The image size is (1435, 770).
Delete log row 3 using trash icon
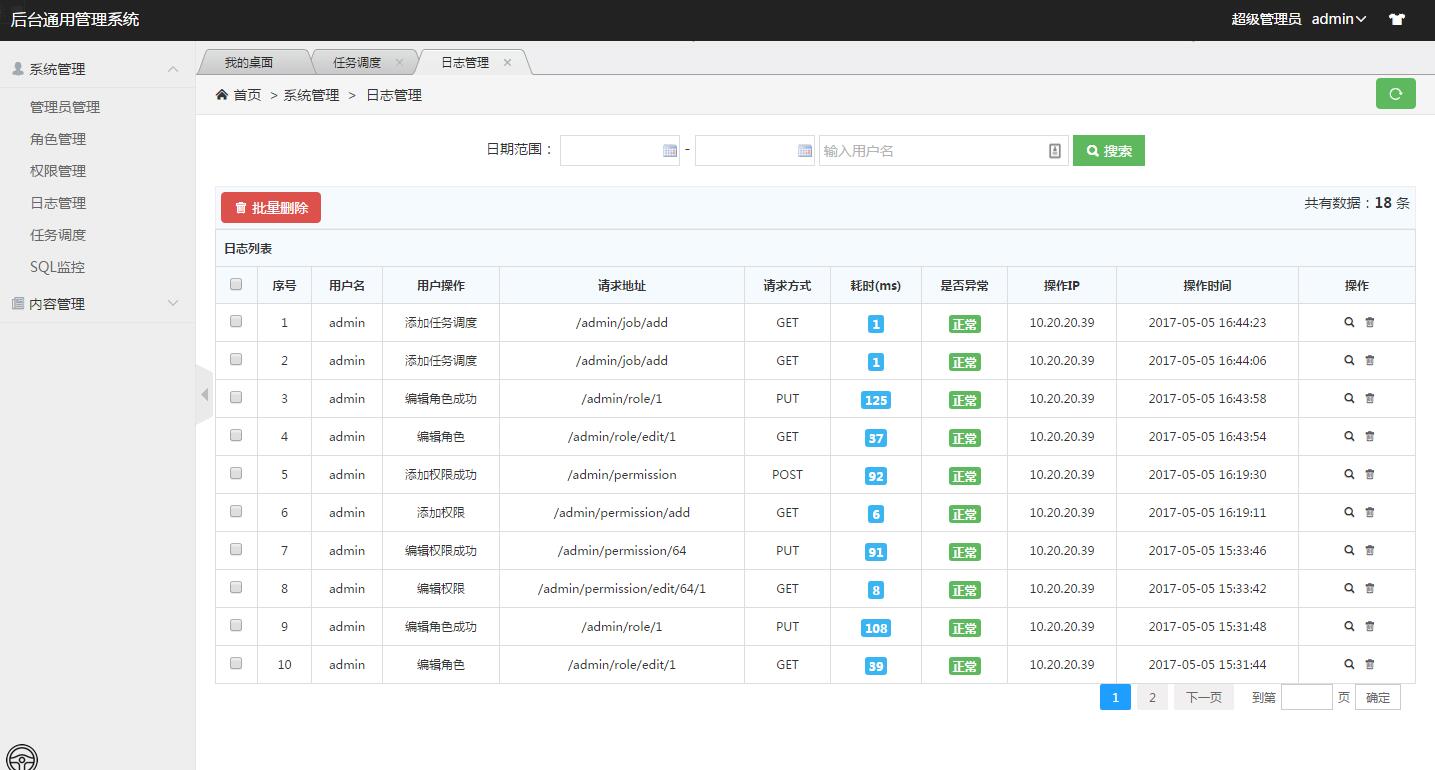pos(1370,398)
